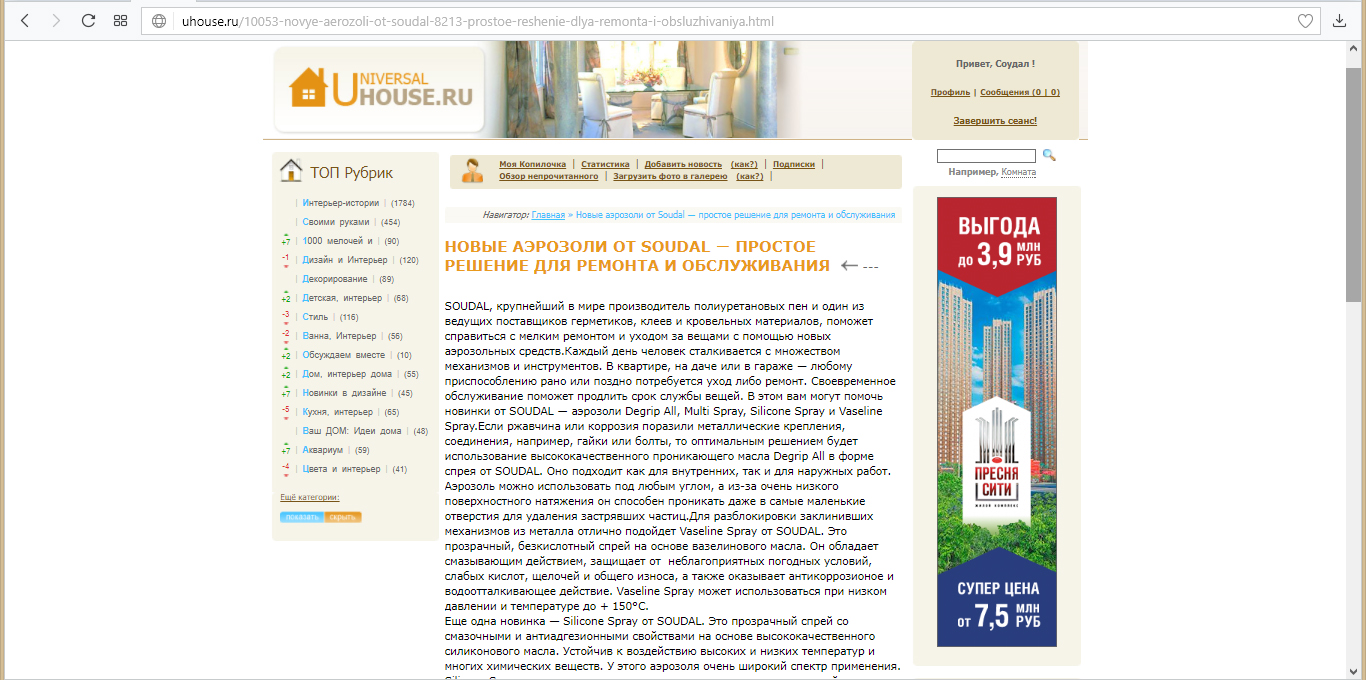Click the blue показать button
Viewport: 1366px width, 680px height.
click(x=302, y=517)
